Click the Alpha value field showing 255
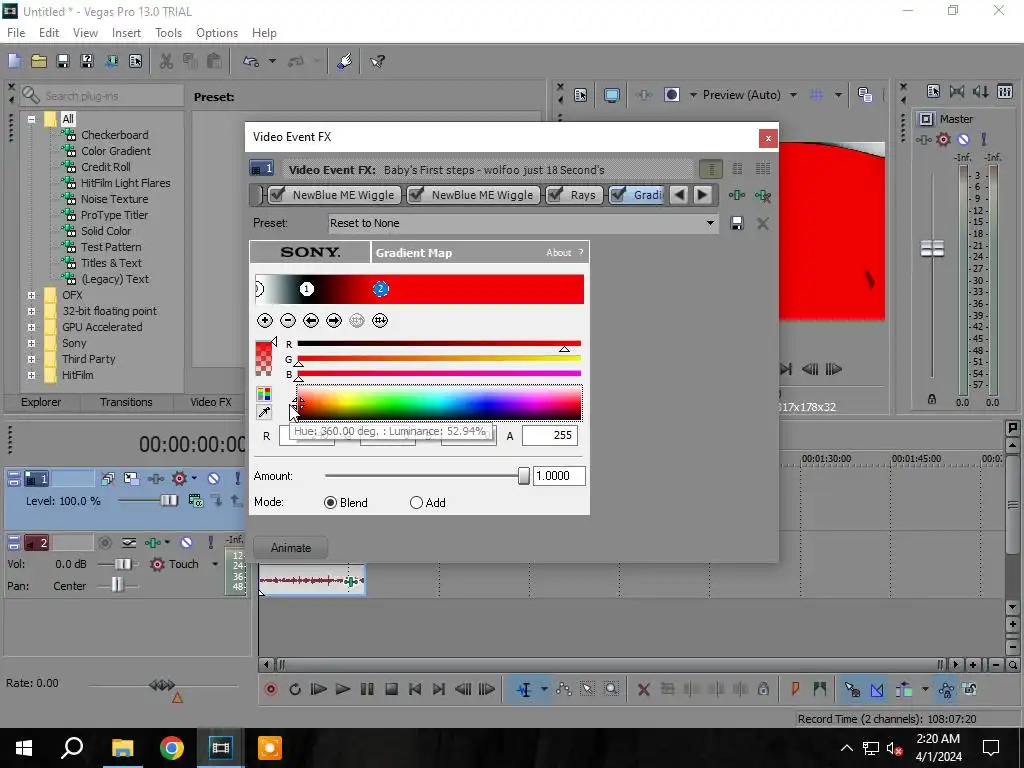The image size is (1024, 768). click(x=549, y=436)
